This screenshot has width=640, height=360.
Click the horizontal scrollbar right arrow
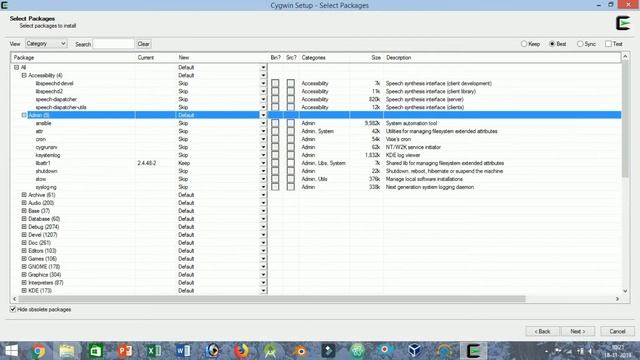[617, 299]
